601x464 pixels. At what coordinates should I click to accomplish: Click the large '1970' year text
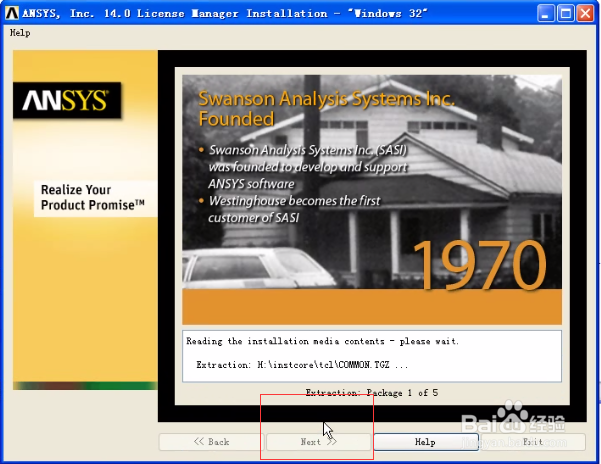[x=479, y=265]
